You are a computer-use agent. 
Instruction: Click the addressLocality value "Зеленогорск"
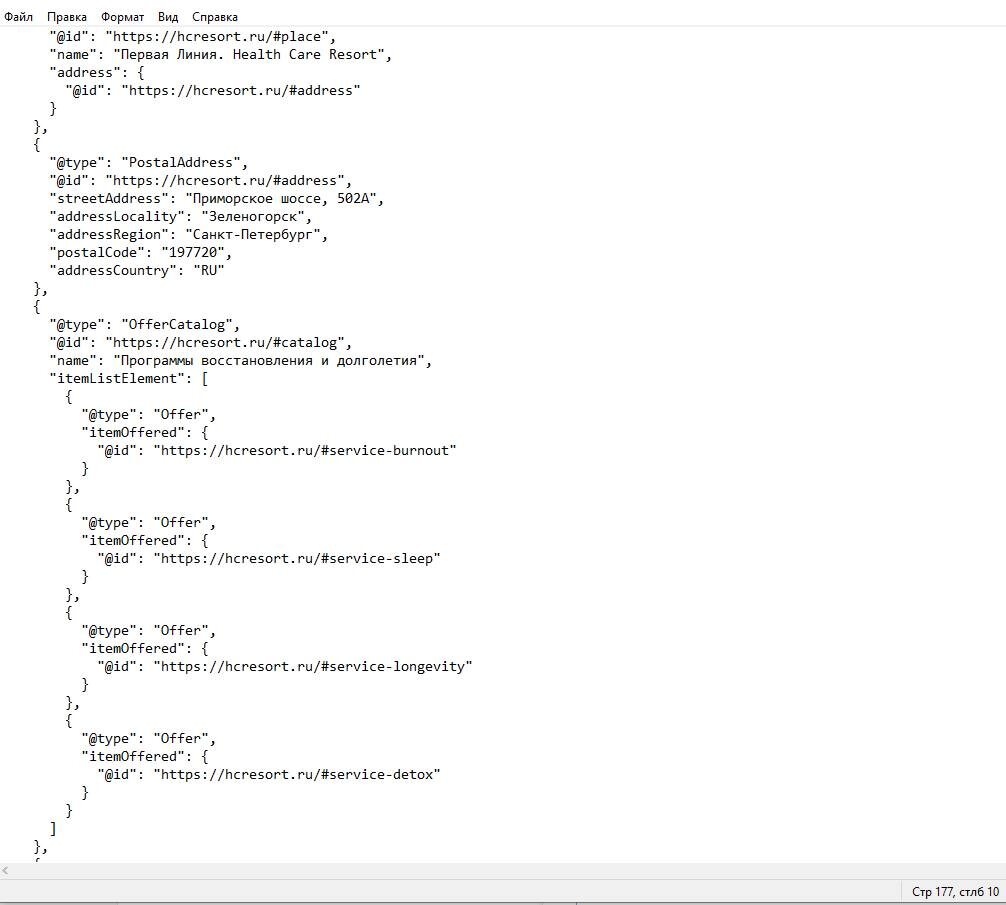click(x=253, y=216)
